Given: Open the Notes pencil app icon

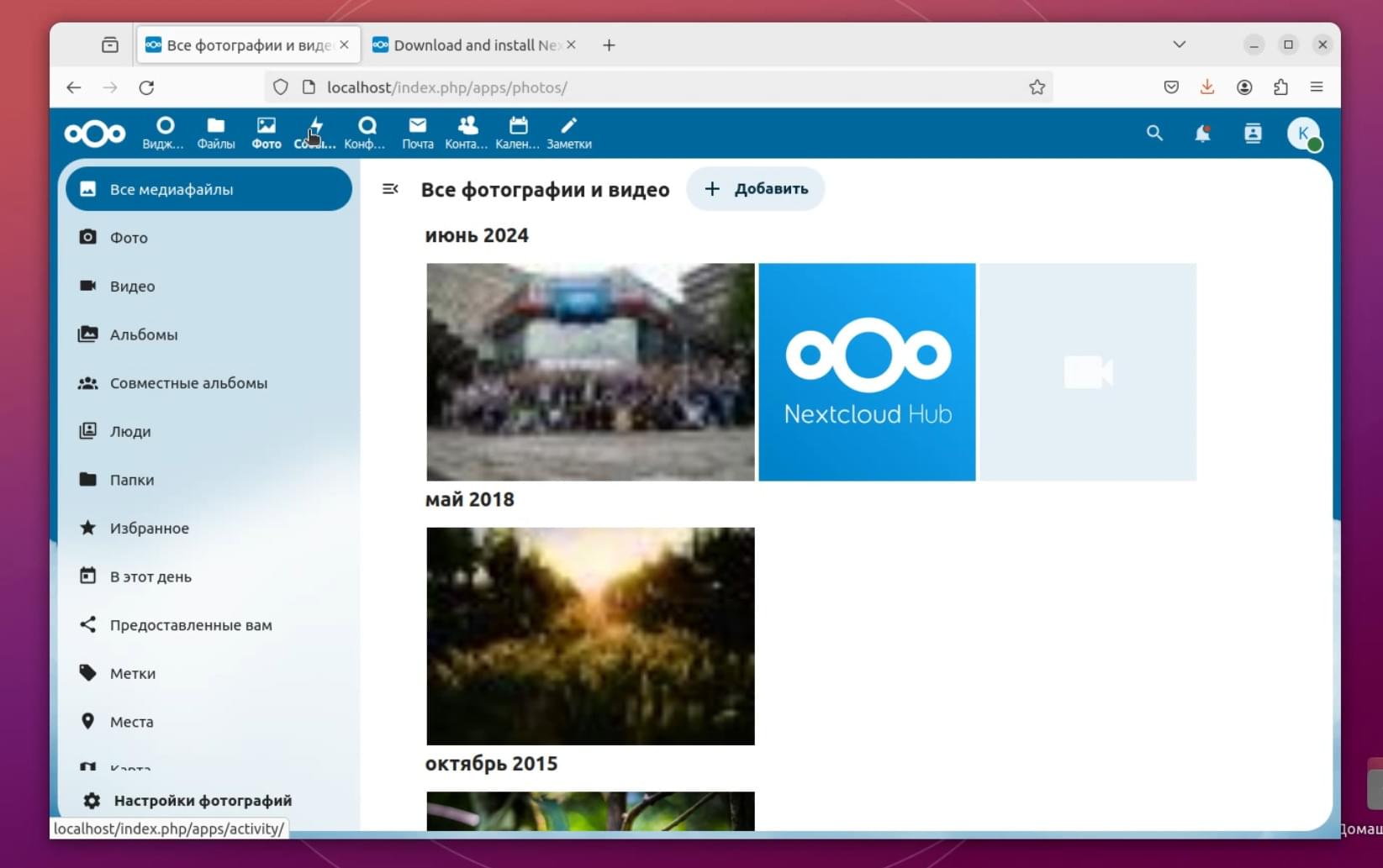Looking at the screenshot, I should [x=569, y=133].
